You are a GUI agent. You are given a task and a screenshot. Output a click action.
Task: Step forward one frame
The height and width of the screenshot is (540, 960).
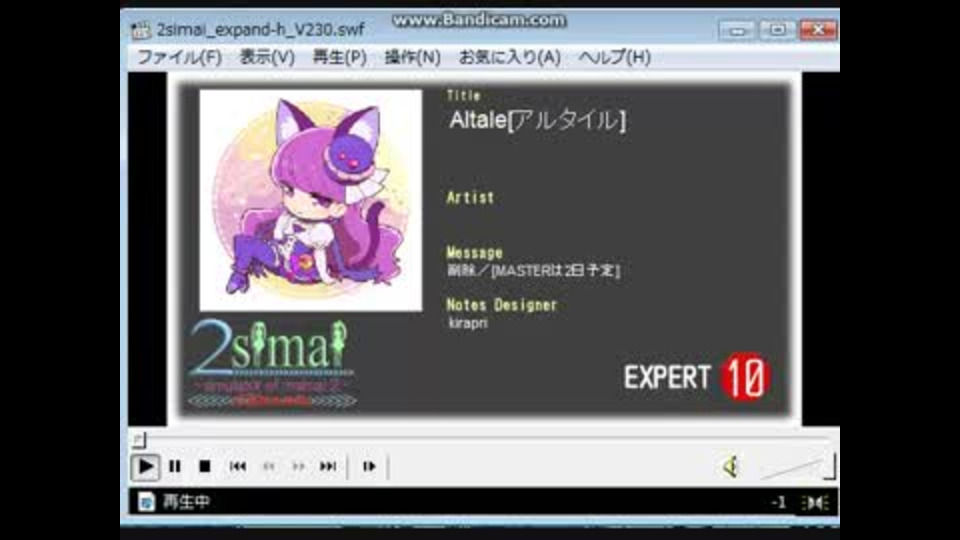pos(369,467)
